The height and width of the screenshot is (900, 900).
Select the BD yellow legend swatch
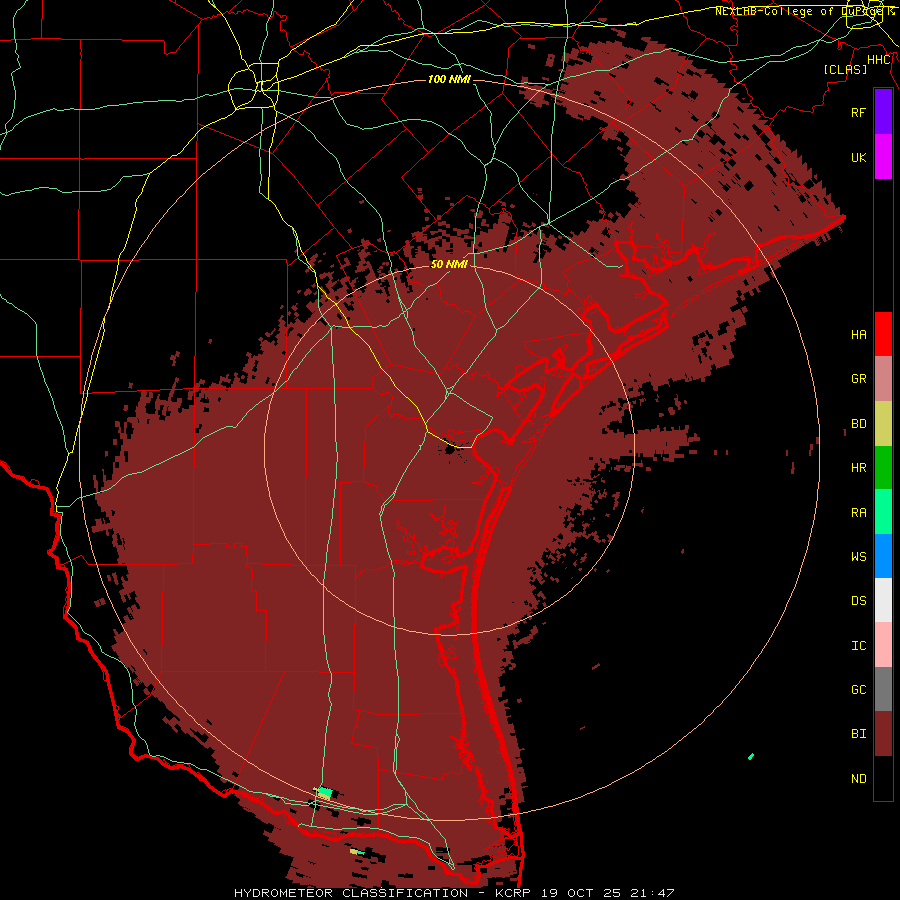(x=883, y=424)
